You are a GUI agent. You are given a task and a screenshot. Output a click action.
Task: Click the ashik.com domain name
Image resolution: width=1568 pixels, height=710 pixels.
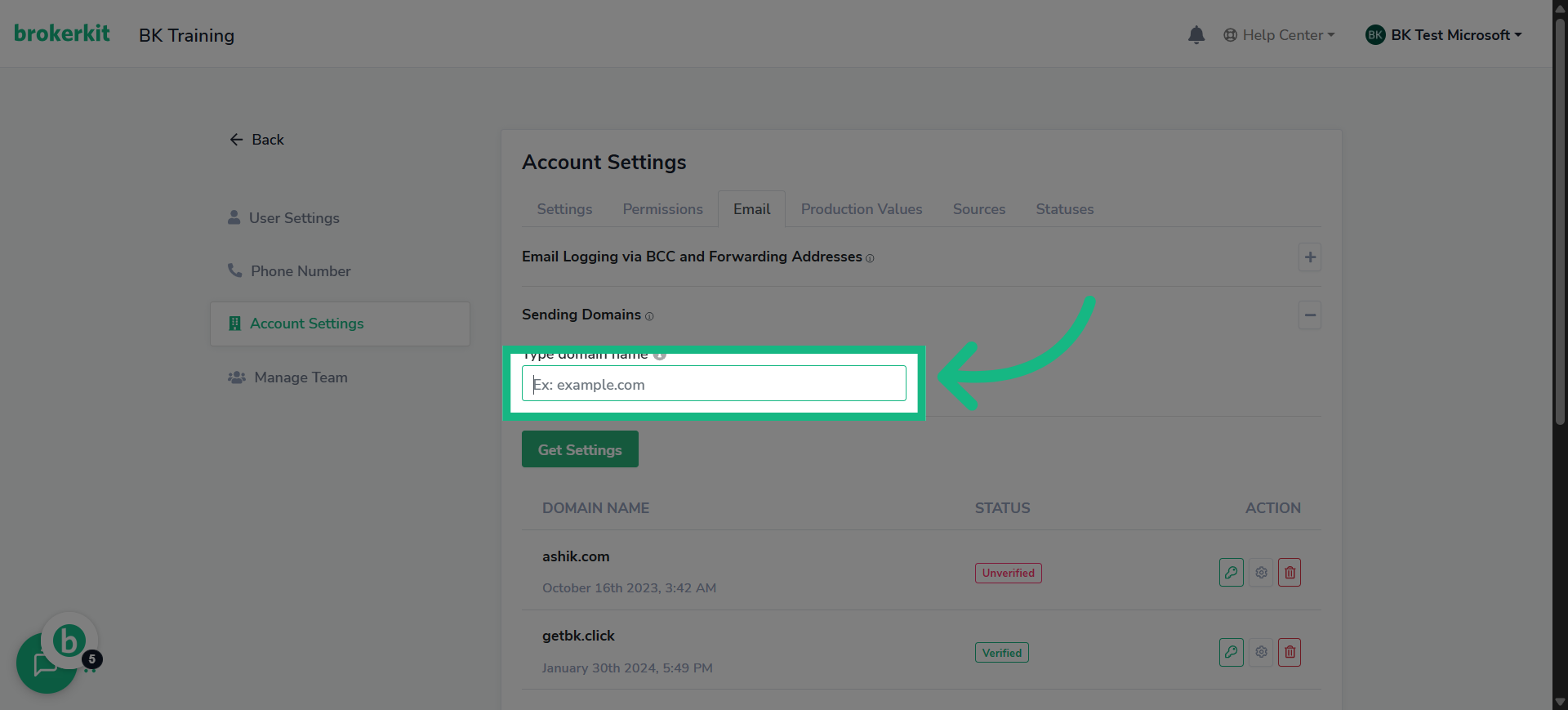pos(576,556)
